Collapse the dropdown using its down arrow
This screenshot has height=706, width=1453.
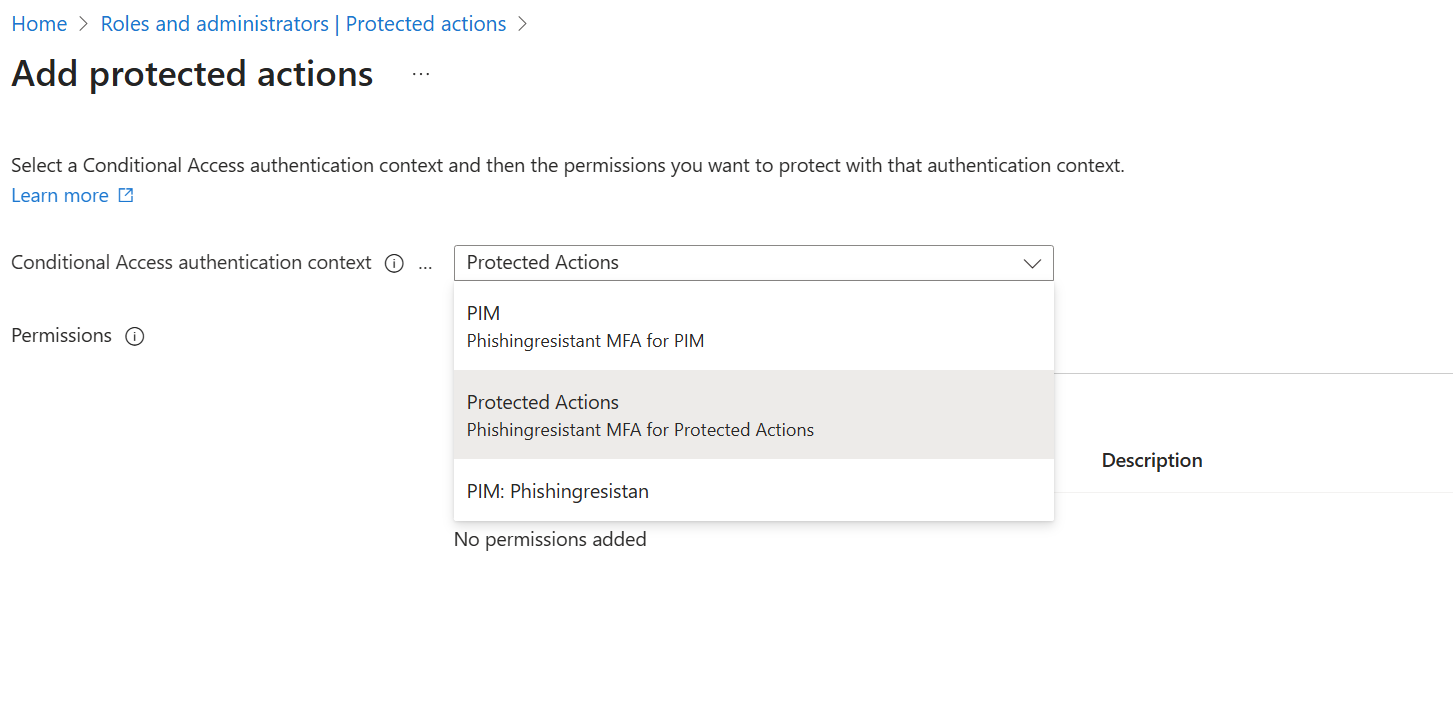click(1032, 263)
